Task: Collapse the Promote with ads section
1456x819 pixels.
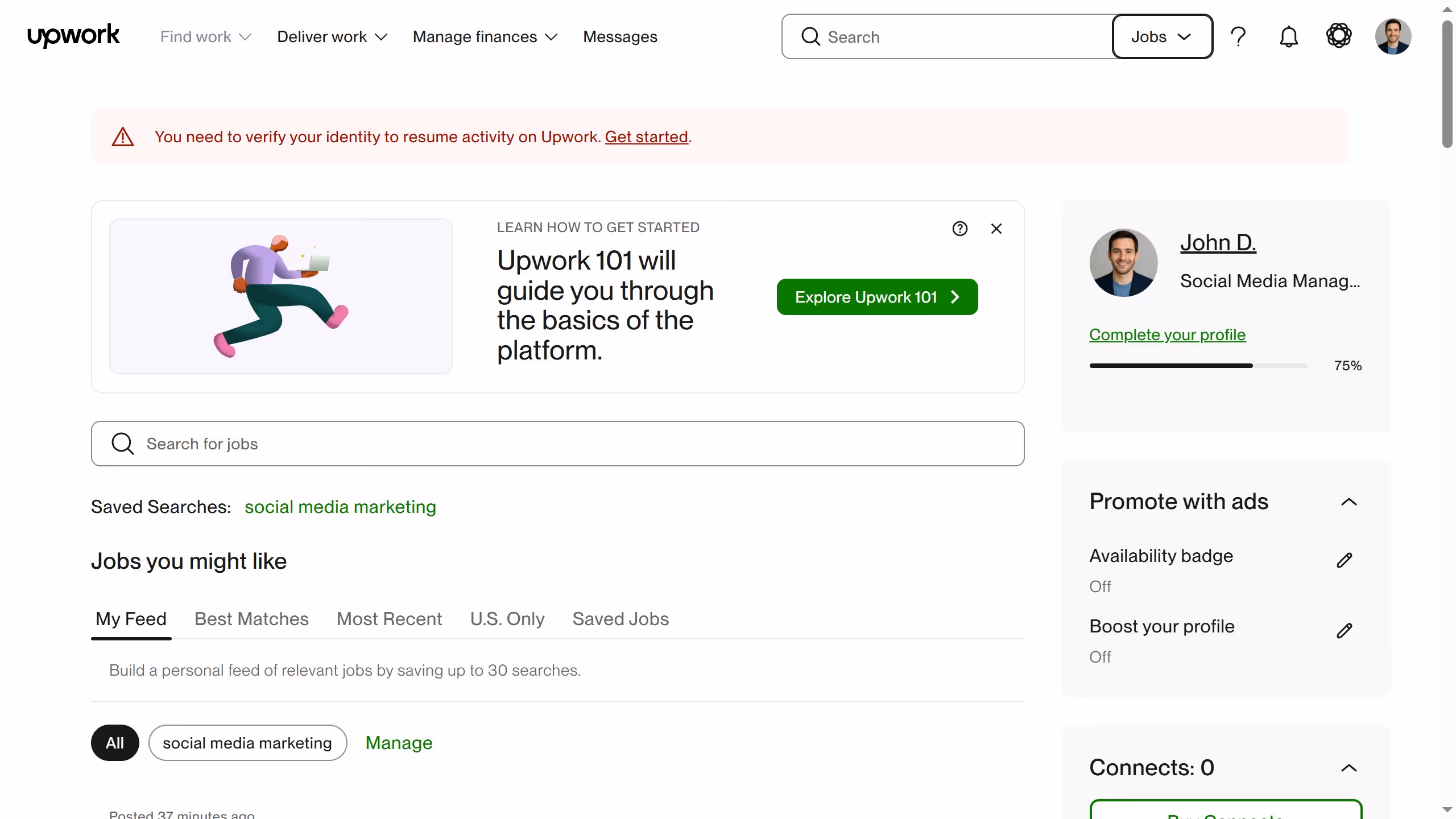Action: tap(1350, 502)
